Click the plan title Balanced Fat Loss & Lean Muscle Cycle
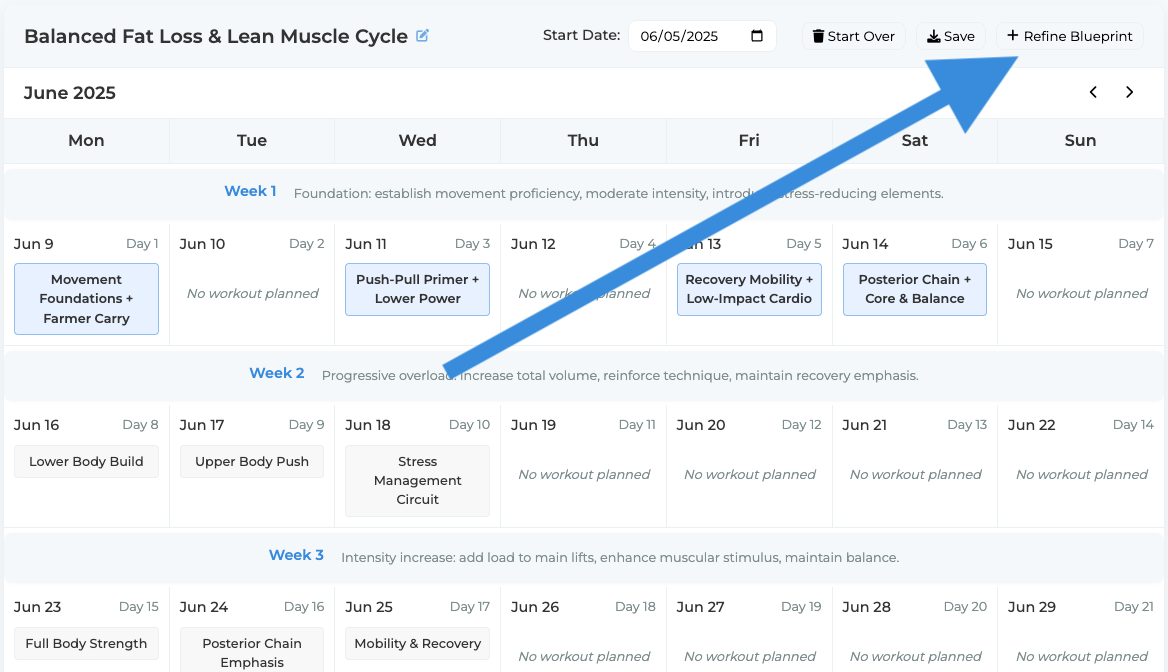1168x672 pixels. tap(216, 36)
